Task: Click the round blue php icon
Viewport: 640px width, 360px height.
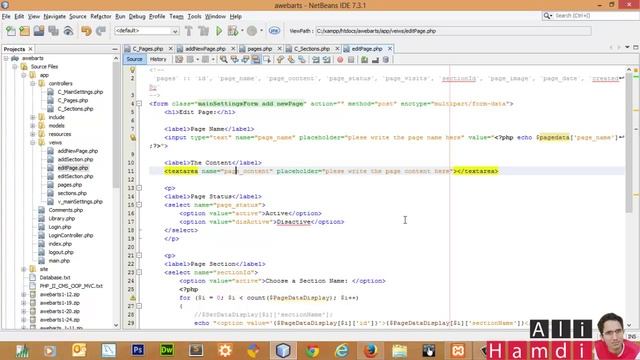Action: coord(274,31)
